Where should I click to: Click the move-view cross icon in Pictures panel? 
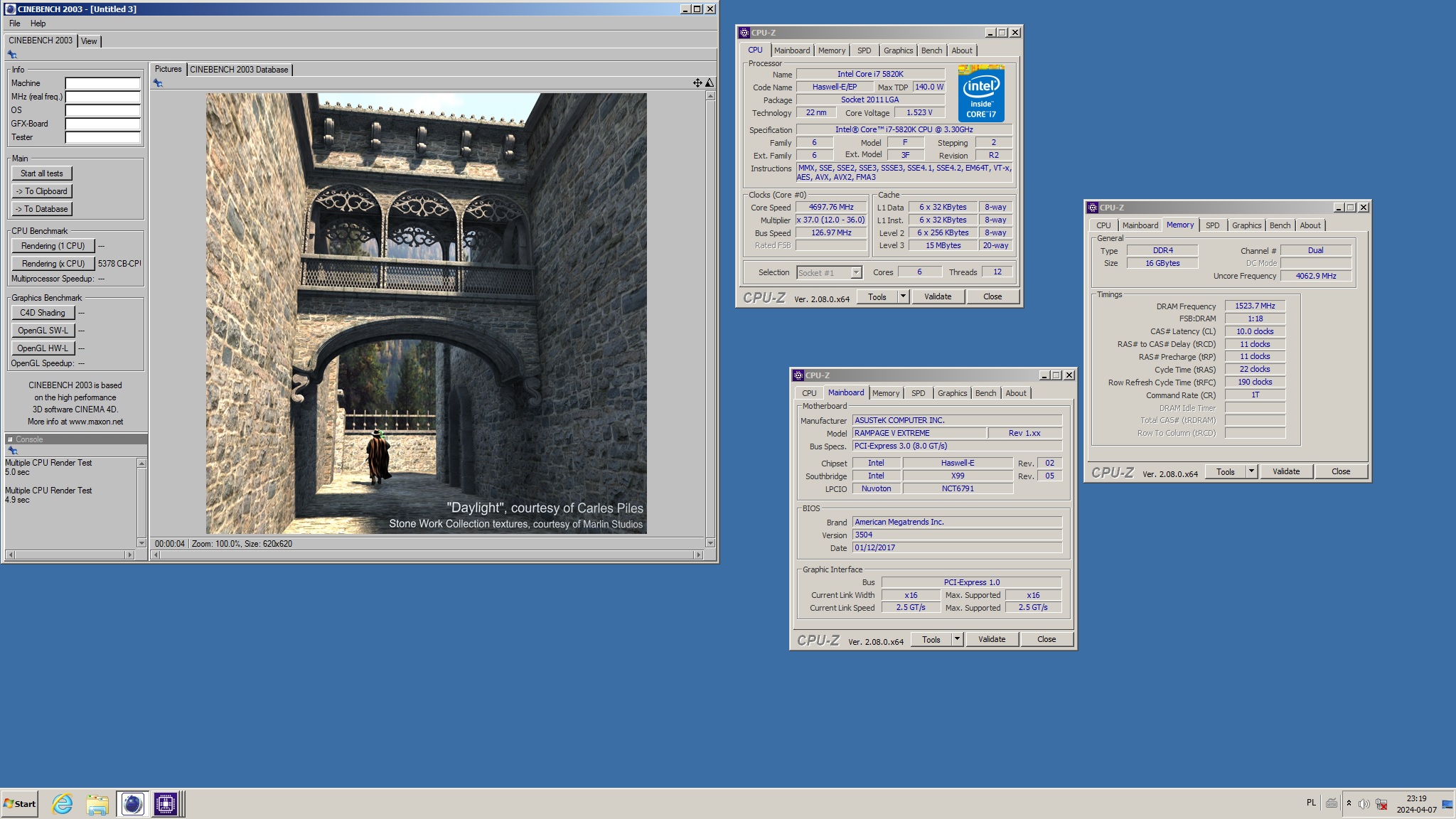click(697, 83)
